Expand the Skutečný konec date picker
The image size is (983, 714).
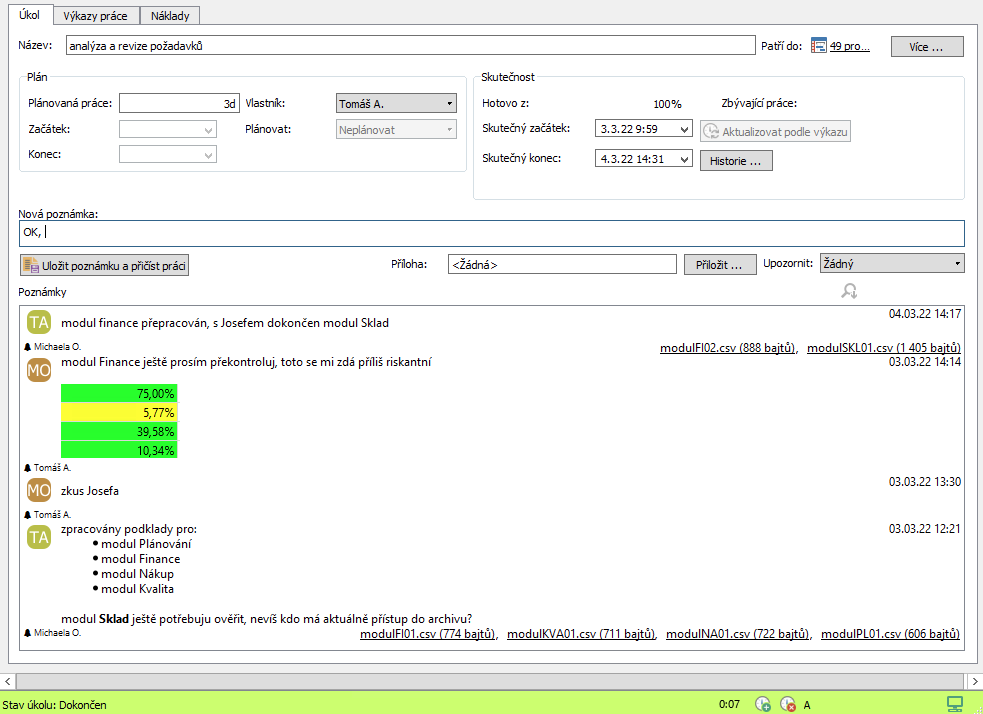click(x=683, y=159)
